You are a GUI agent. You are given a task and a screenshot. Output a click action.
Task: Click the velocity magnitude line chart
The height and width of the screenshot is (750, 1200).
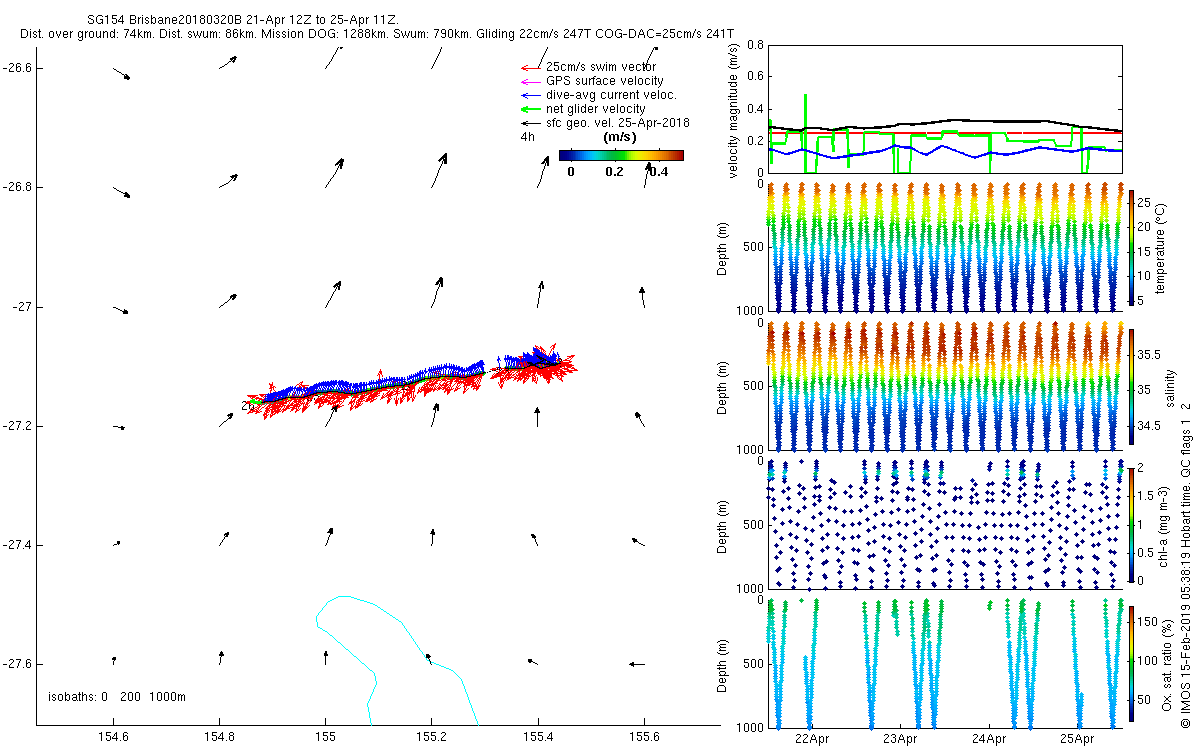point(944,109)
